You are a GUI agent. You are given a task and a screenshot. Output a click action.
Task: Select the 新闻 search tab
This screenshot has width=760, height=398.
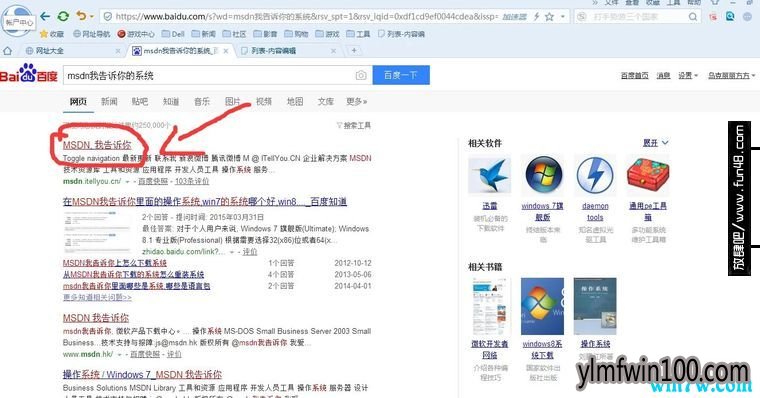(x=109, y=101)
